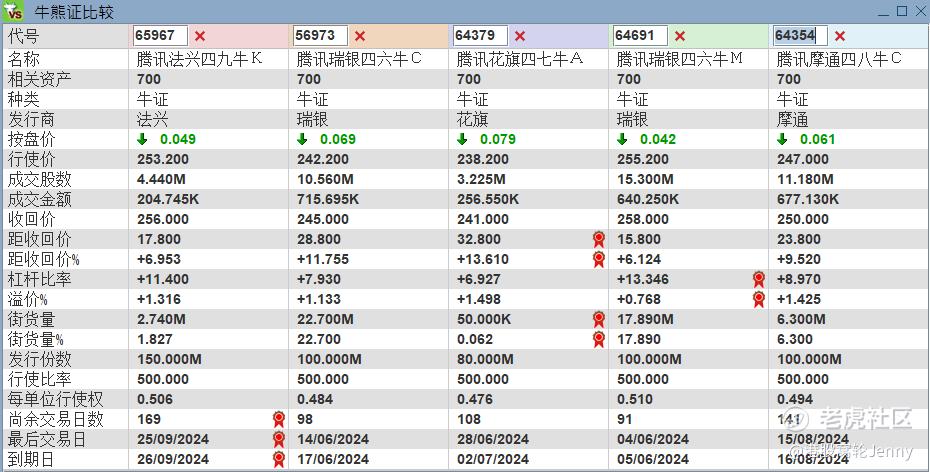The height and width of the screenshot is (472, 930).
Task: Click the issuer cell 法兴
Action: 152,120
